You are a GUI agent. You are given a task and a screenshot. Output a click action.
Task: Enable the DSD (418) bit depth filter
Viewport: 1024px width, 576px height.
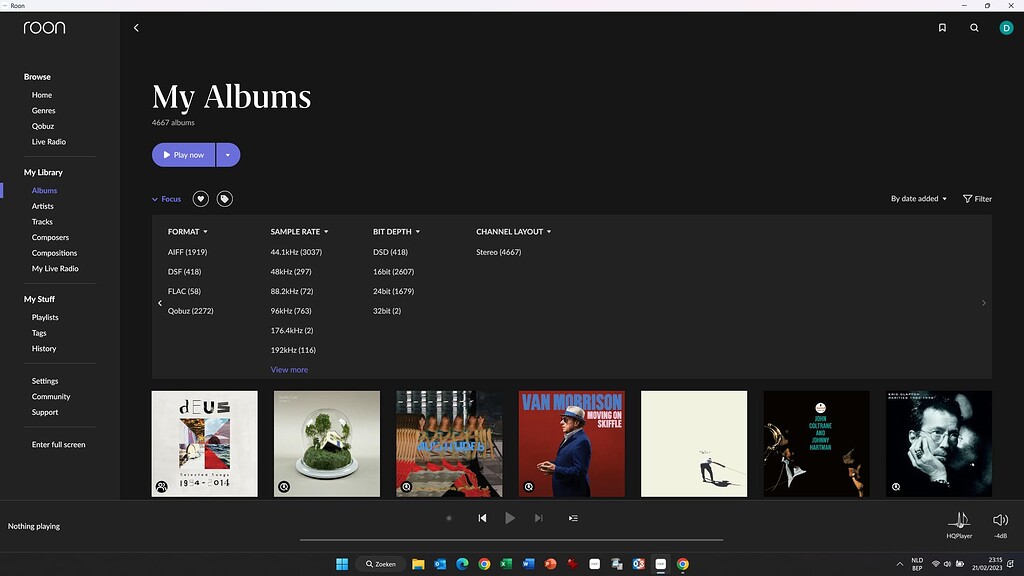[390, 251]
